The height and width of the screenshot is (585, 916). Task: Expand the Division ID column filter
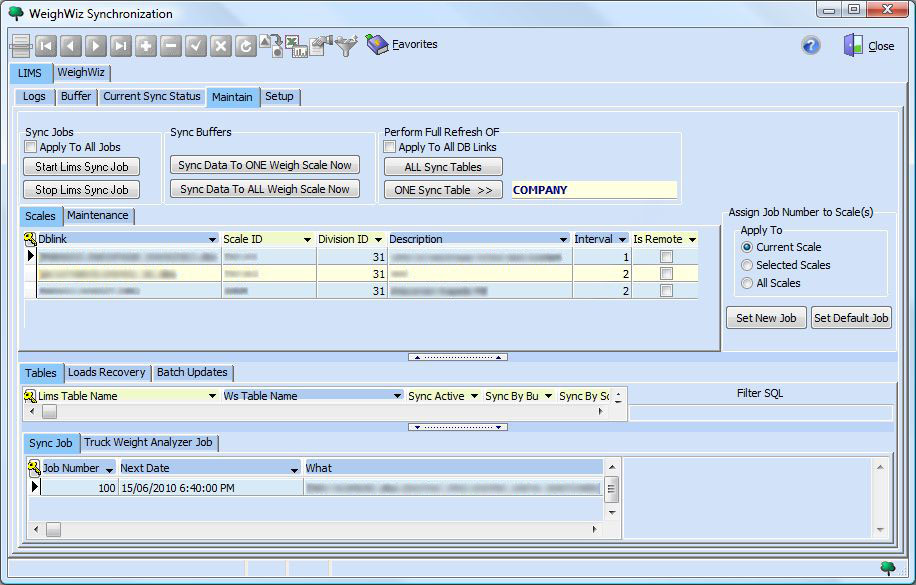378,240
